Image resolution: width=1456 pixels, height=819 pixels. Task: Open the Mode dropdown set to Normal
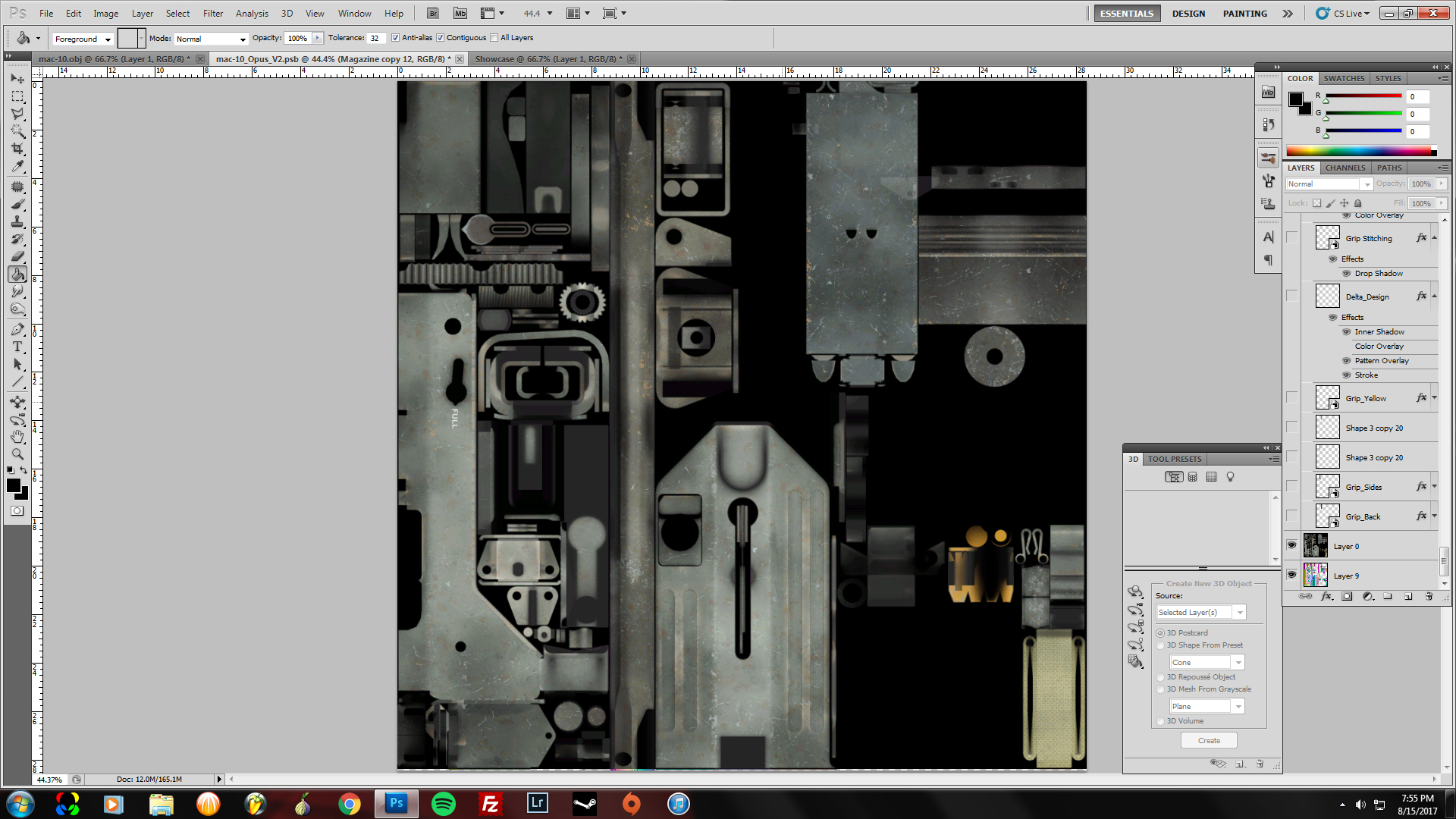[x=211, y=39]
